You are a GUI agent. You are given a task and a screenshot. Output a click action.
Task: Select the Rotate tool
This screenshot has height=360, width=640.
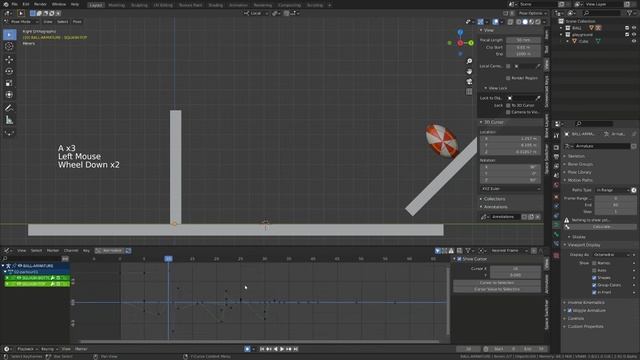coord(9,71)
